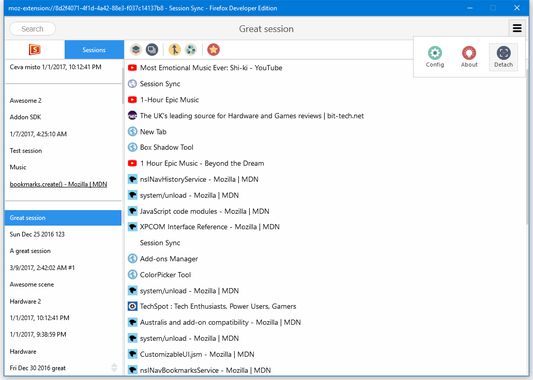Click bit-tech.net favicon in the tab list
Screen dimensions: 533x380
pos(132,116)
